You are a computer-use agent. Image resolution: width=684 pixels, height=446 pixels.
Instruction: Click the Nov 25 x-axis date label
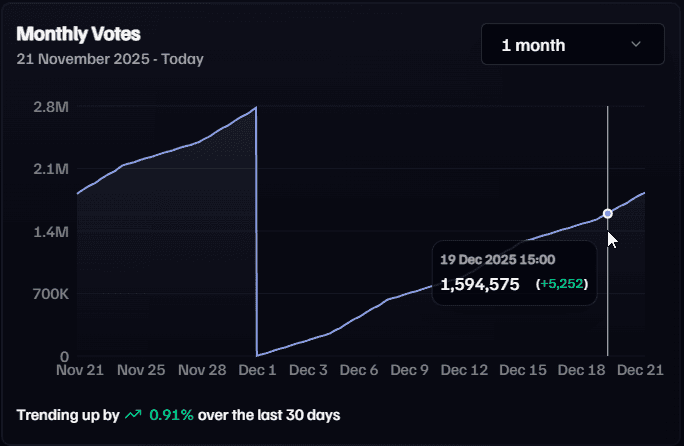(140, 370)
